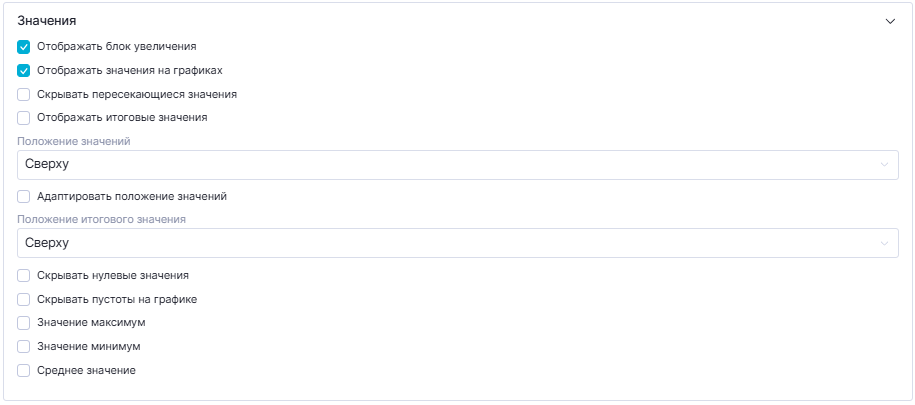Image resolution: width=915 pixels, height=405 pixels.
Task: Turn on Значение минимум checkbox
Action: (24, 347)
